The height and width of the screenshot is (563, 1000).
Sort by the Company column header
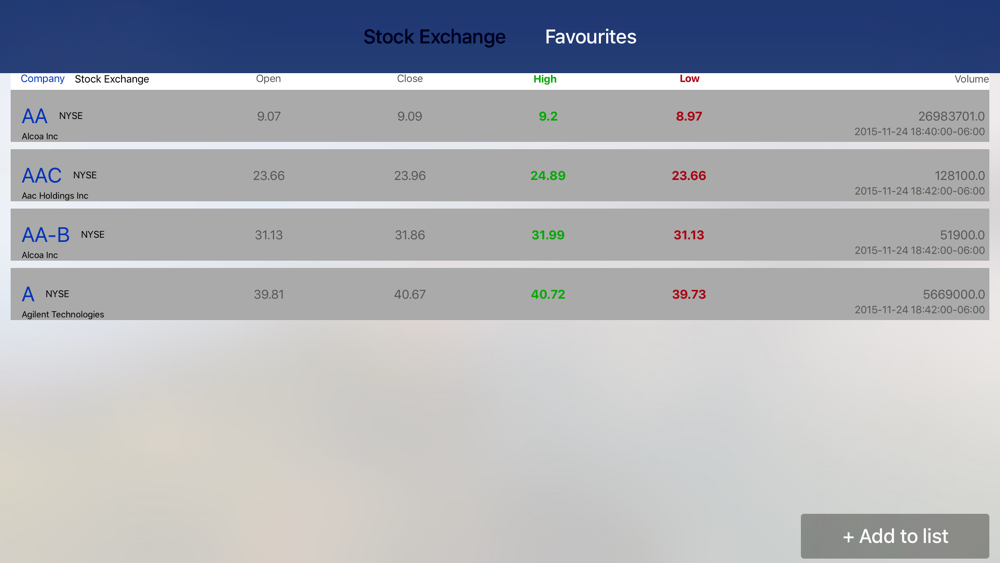pos(42,78)
